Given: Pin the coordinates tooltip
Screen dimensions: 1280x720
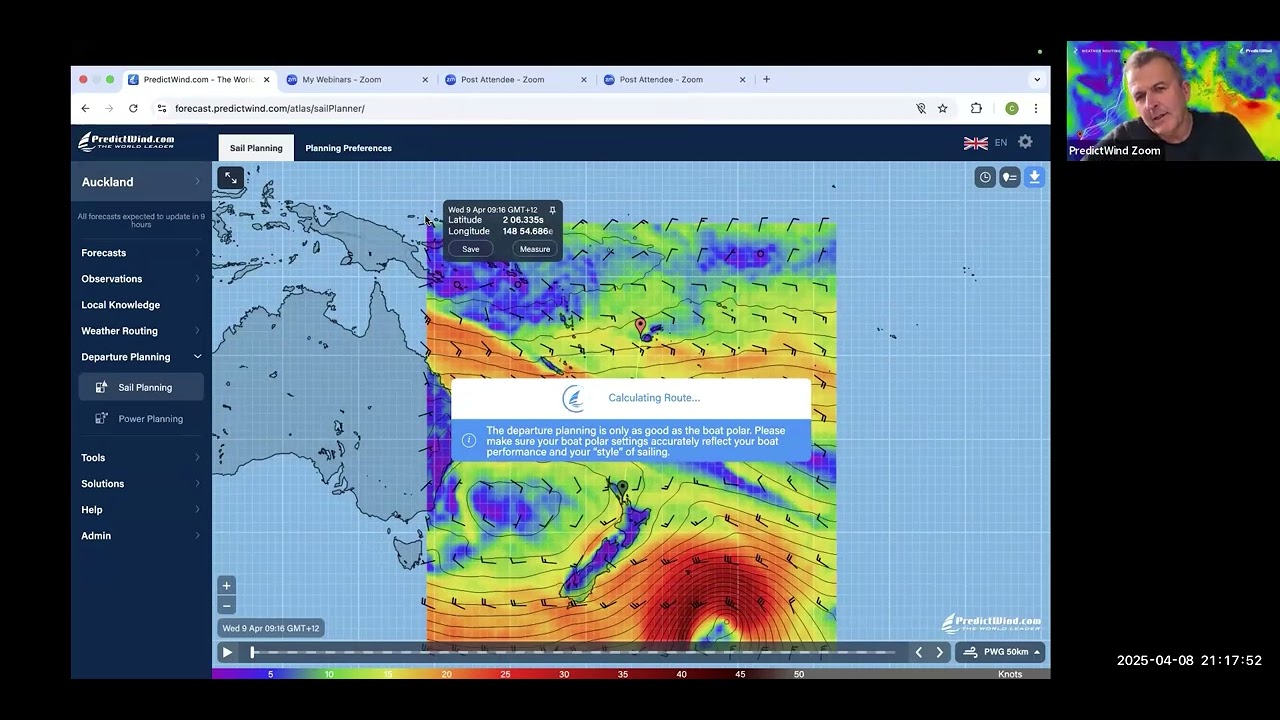Looking at the screenshot, I should (552, 210).
